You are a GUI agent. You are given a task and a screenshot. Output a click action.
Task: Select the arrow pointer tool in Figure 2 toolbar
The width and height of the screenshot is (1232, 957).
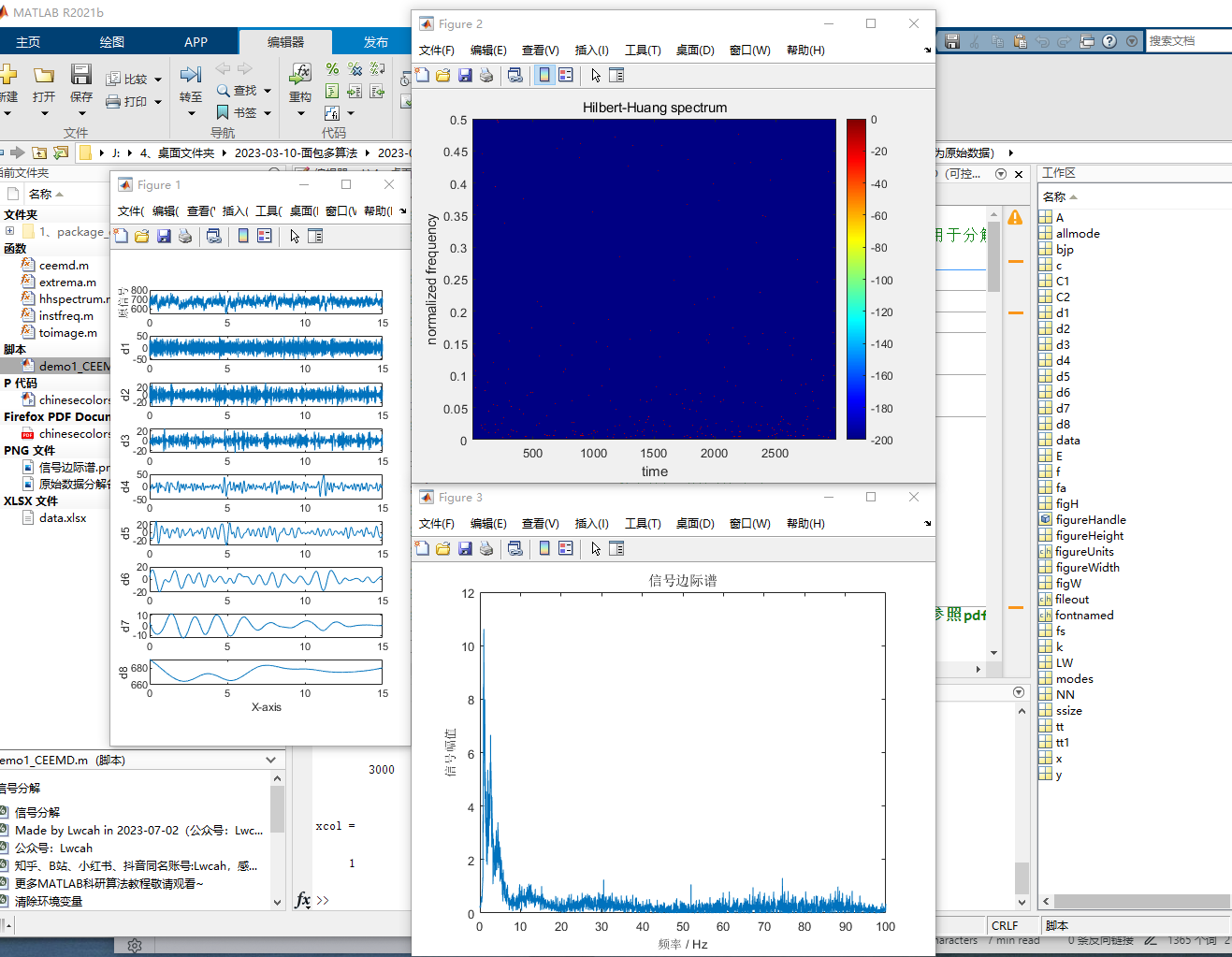pyautogui.click(x=595, y=75)
